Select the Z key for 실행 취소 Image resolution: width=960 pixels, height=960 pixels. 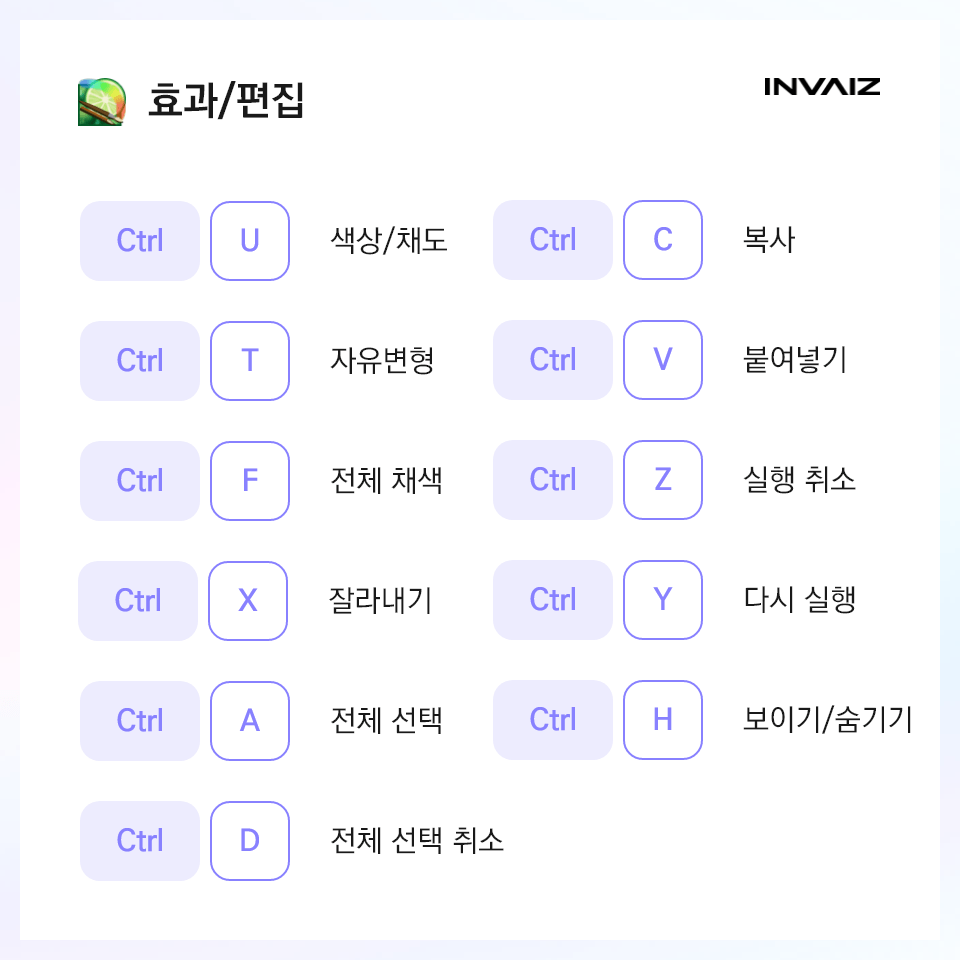663,479
